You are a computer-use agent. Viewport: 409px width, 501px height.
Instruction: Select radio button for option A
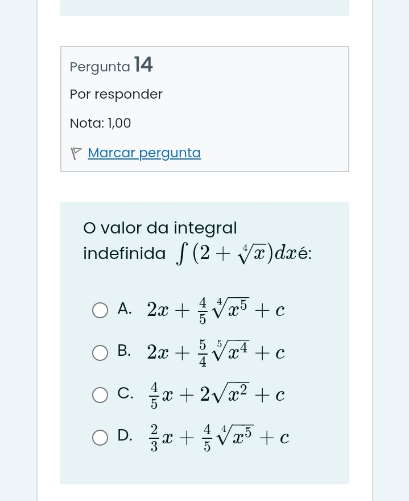[100, 310]
